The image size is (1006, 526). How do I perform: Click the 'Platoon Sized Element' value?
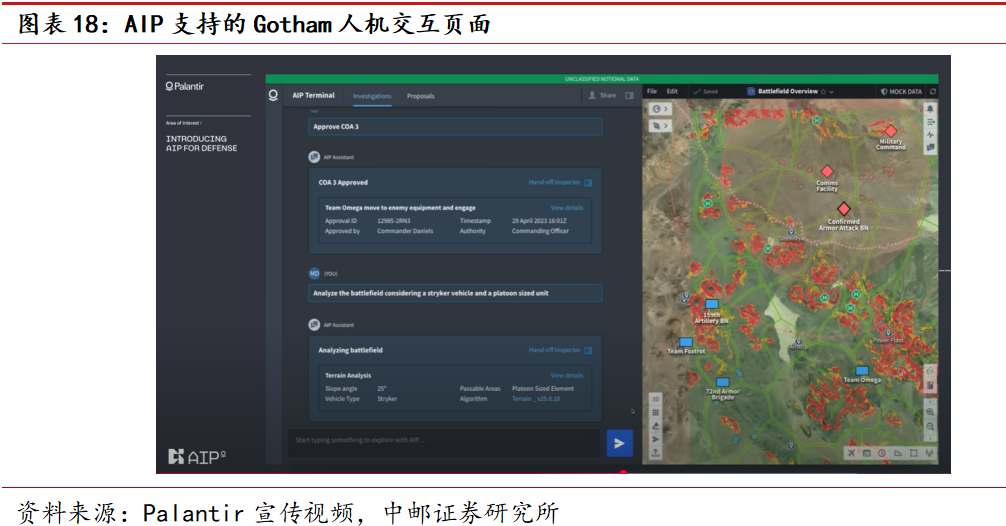tap(543, 389)
